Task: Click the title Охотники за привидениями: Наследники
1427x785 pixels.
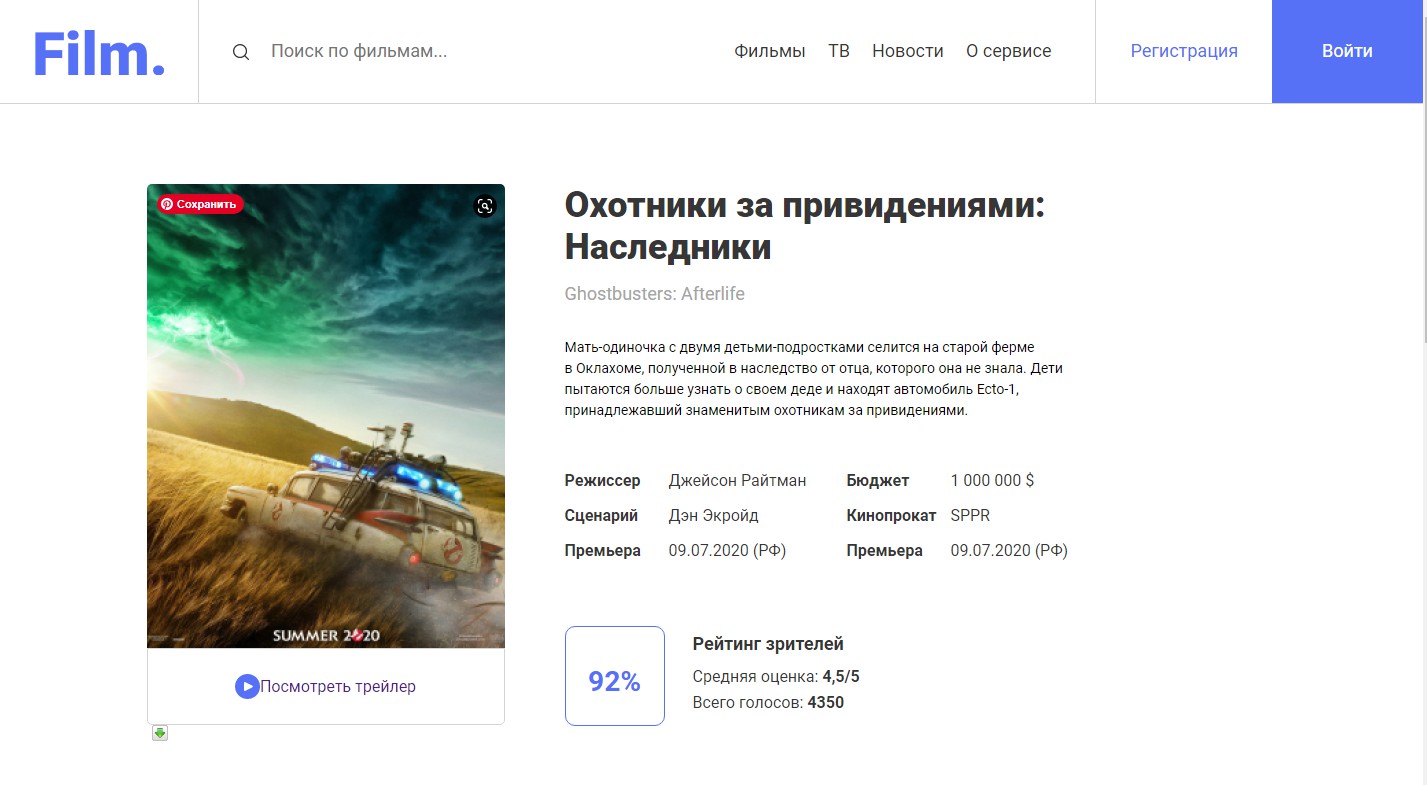Action: click(x=805, y=226)
